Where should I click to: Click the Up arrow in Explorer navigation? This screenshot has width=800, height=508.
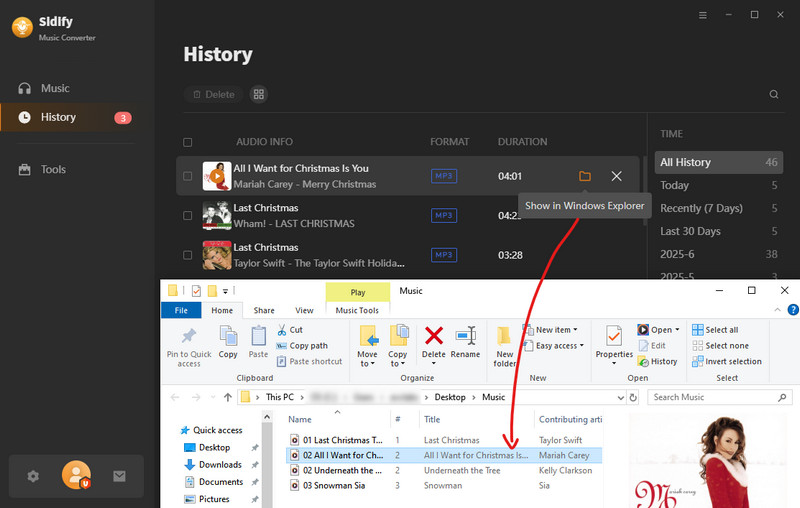click(x=228, y=397)
